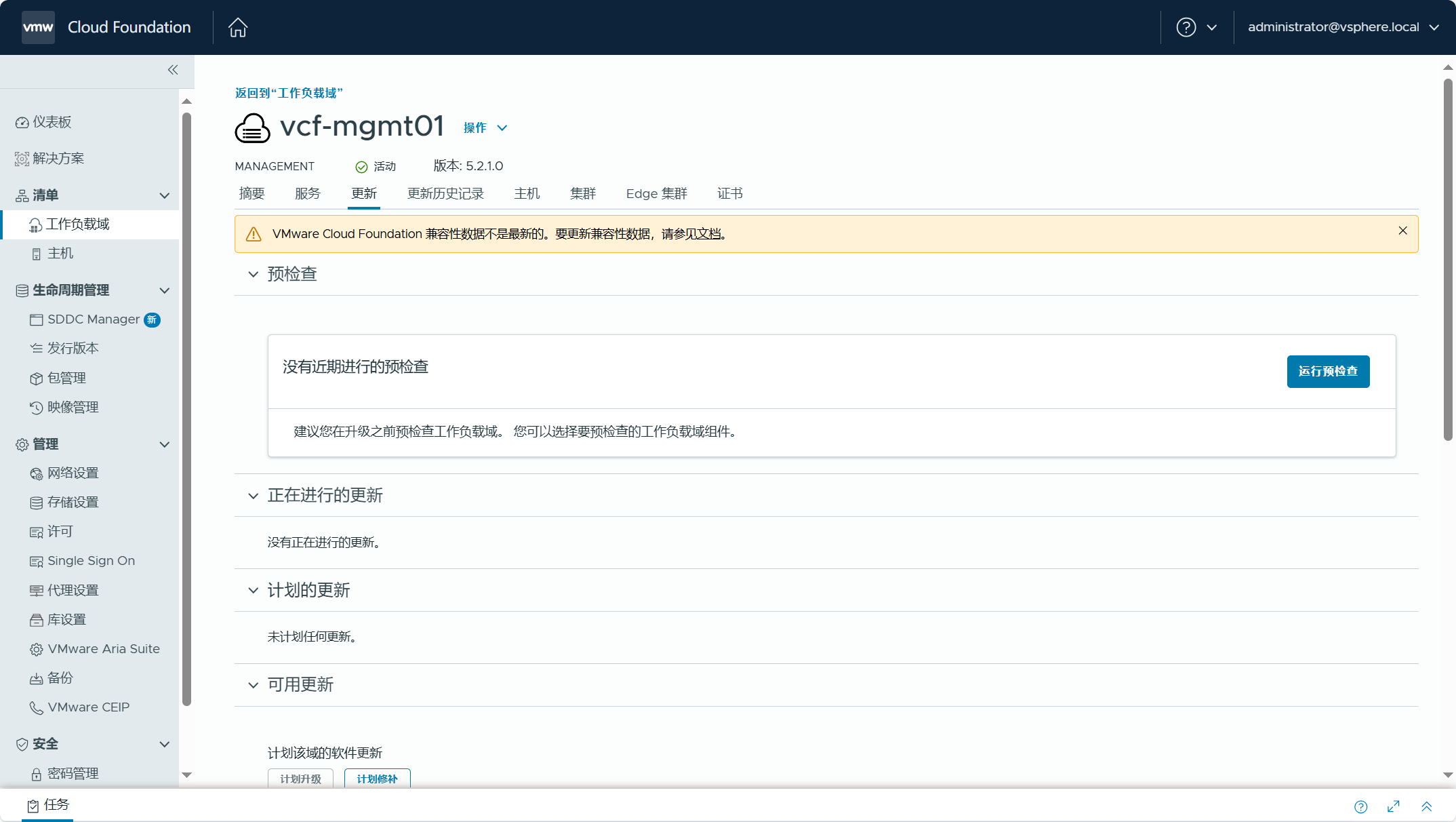Collapse the 生命周期管理 sidebar section
The height and width of the screenshot is (822, 1456).
165,290
